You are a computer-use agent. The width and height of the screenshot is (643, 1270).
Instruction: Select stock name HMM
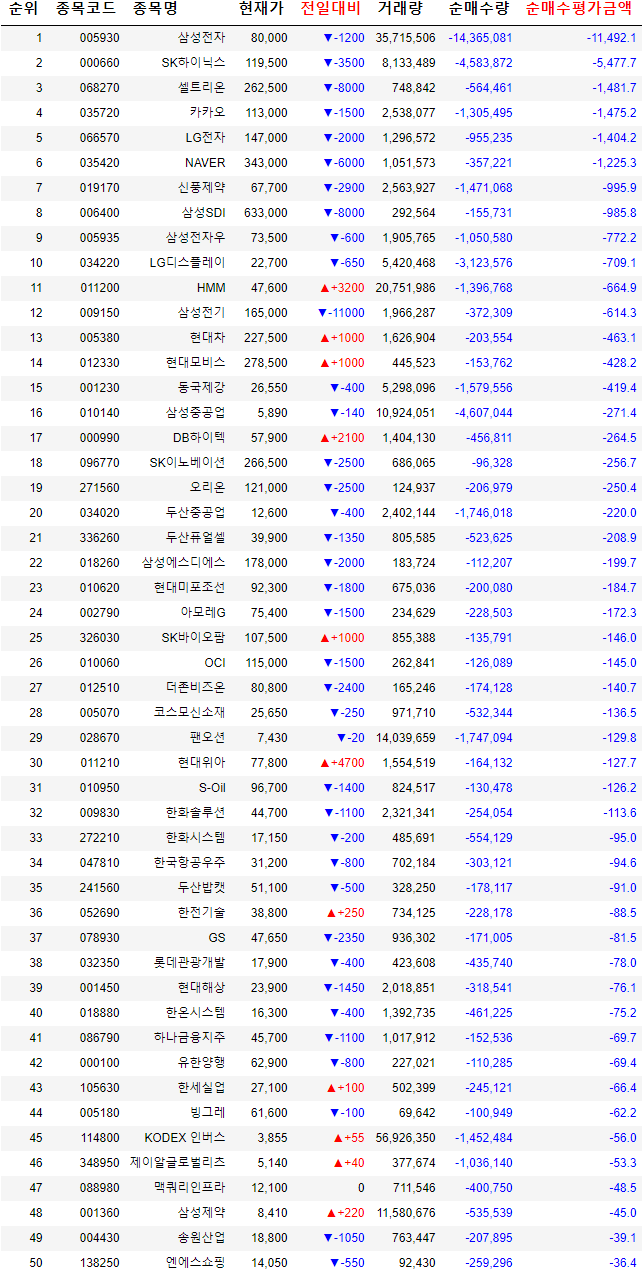point(212,288)
